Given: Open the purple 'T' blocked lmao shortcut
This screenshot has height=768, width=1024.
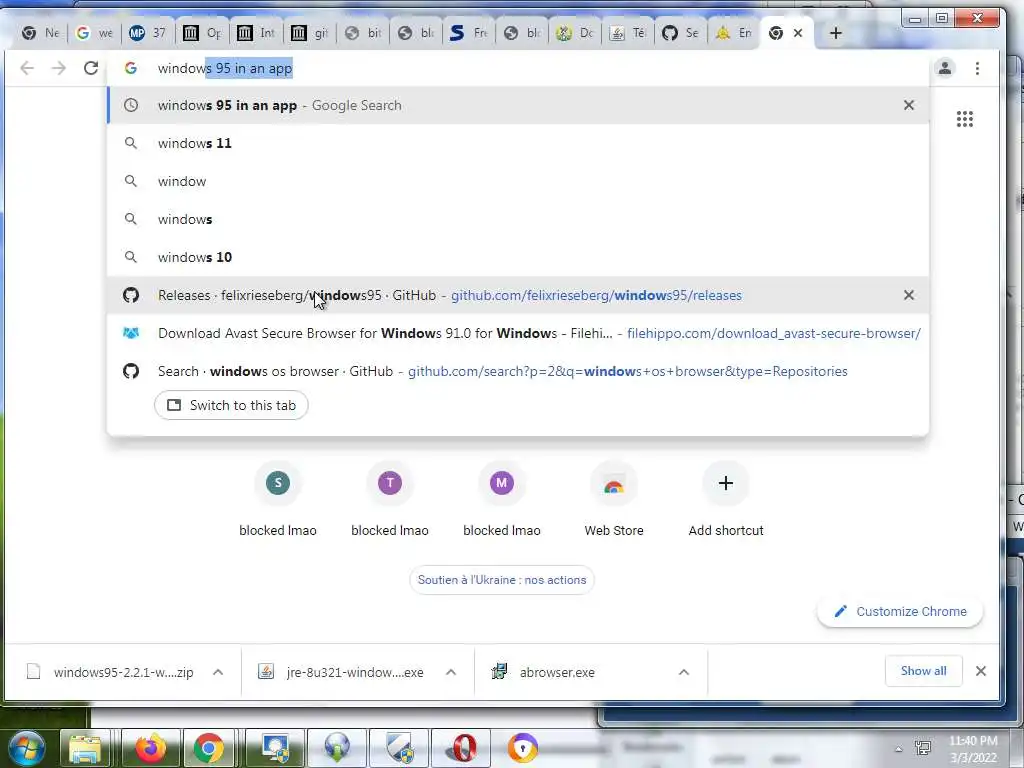Looking at the screenshot, I should tap(390, 483).
